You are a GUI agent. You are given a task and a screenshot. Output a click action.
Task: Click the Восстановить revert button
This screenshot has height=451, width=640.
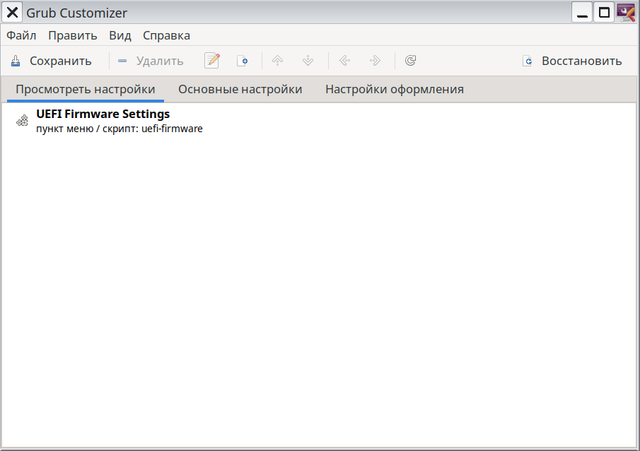tap(572, 61)
